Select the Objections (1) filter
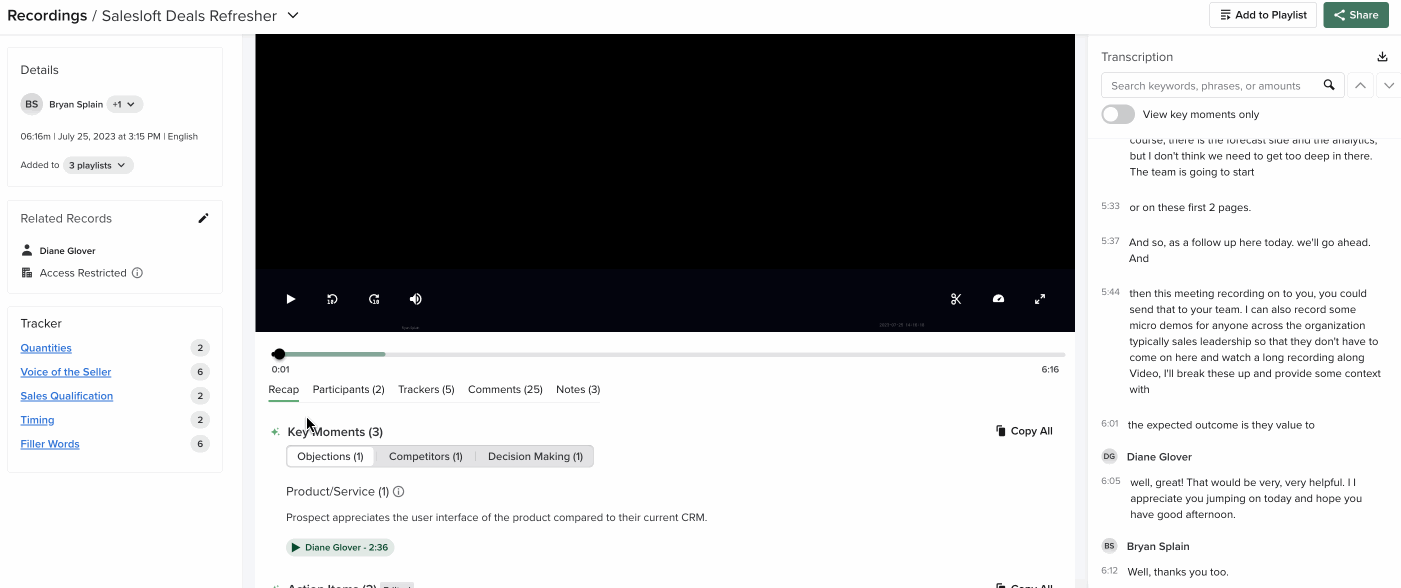The image size is (1401, 588). point(330,456)
